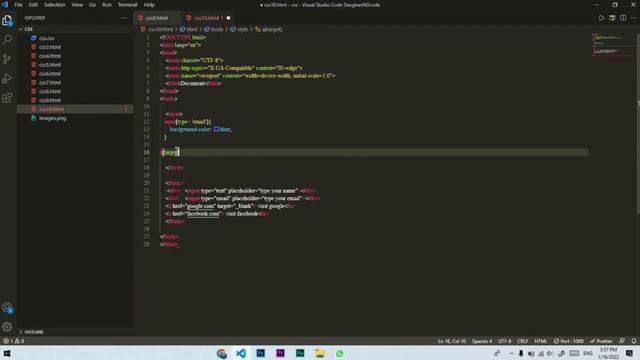Image resolution: width=640 pixels, height=360 pixels.
Task: Open the Extensions view
Action: point(7,98)
